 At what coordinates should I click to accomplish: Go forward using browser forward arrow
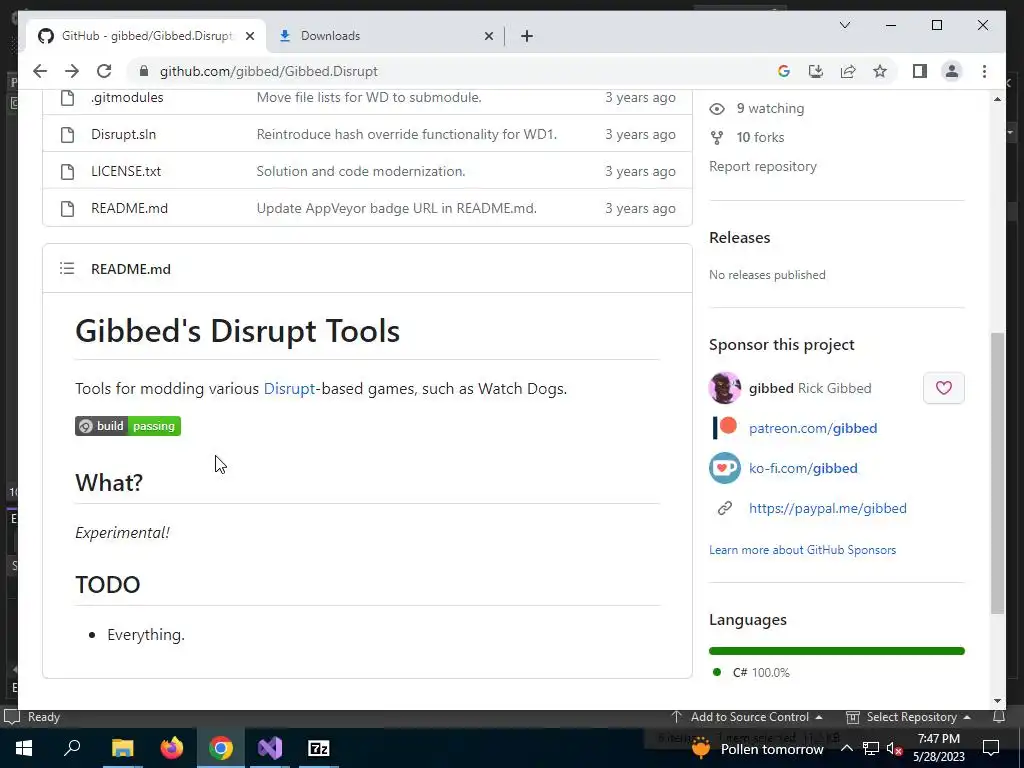[72, 71]
